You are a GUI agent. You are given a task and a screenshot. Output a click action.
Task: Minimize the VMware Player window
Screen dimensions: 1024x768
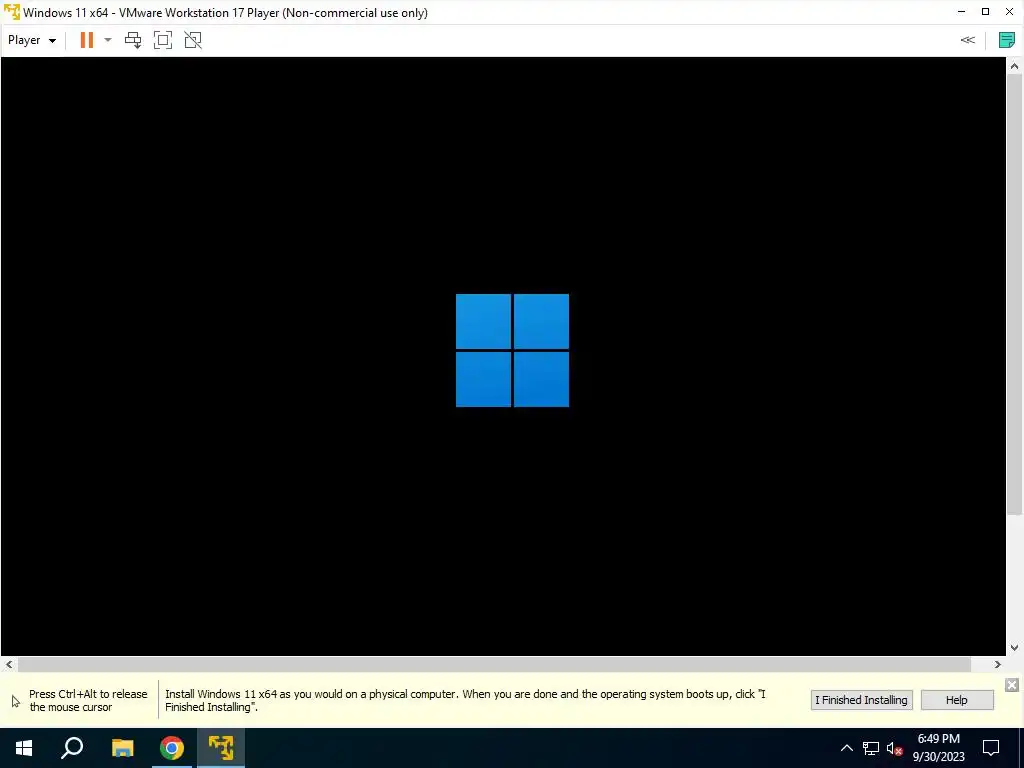[x=961, y=12]
